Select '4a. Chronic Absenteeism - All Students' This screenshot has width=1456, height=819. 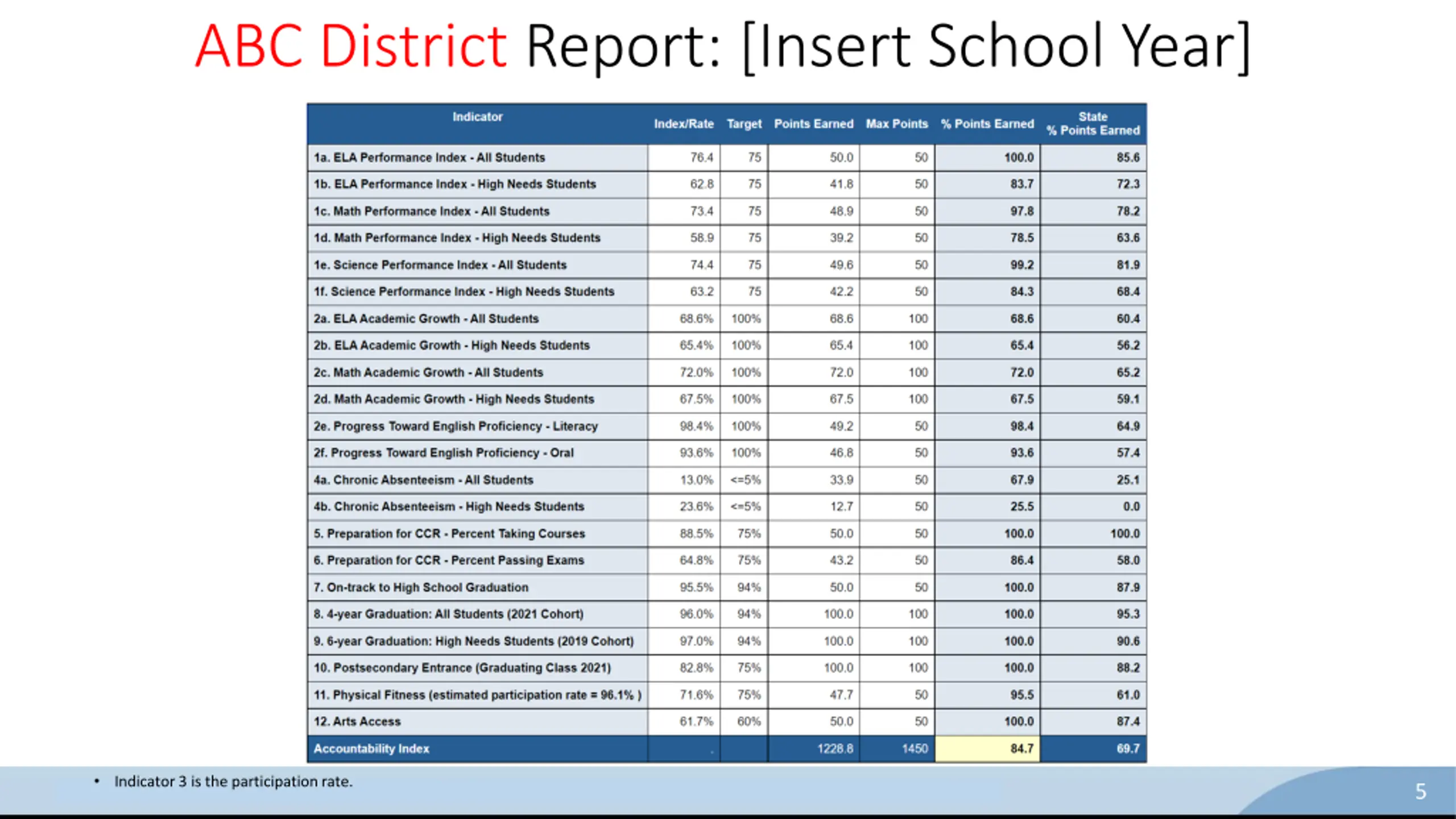(x=423, y=479)
